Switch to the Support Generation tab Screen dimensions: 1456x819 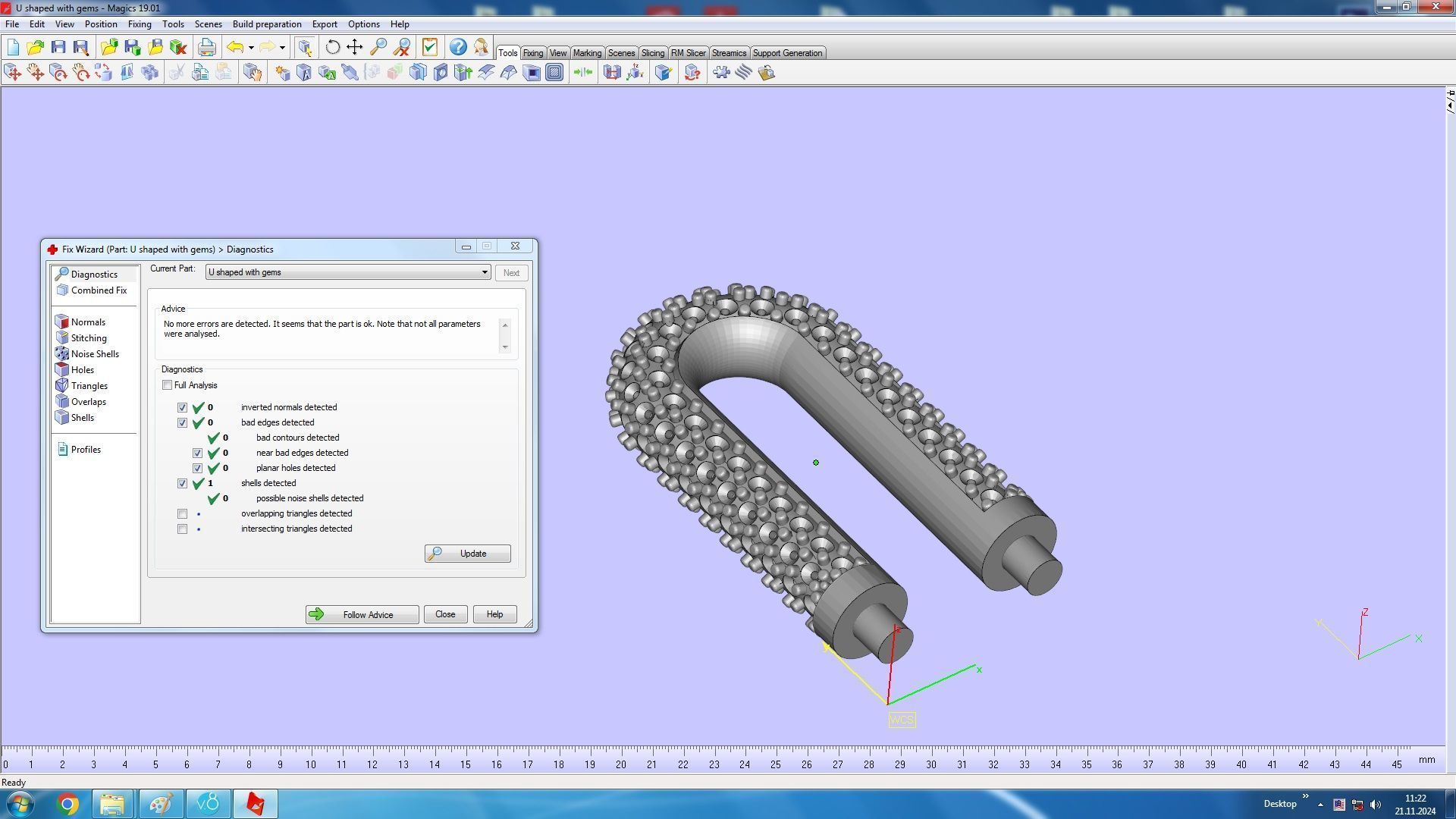click(786, 53)
